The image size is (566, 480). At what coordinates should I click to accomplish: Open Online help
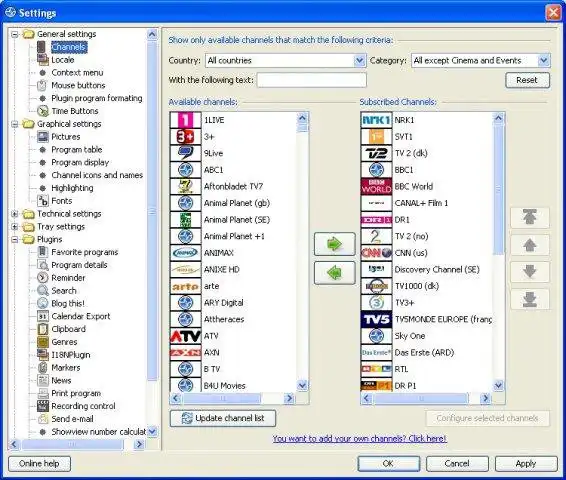(39, 464)
